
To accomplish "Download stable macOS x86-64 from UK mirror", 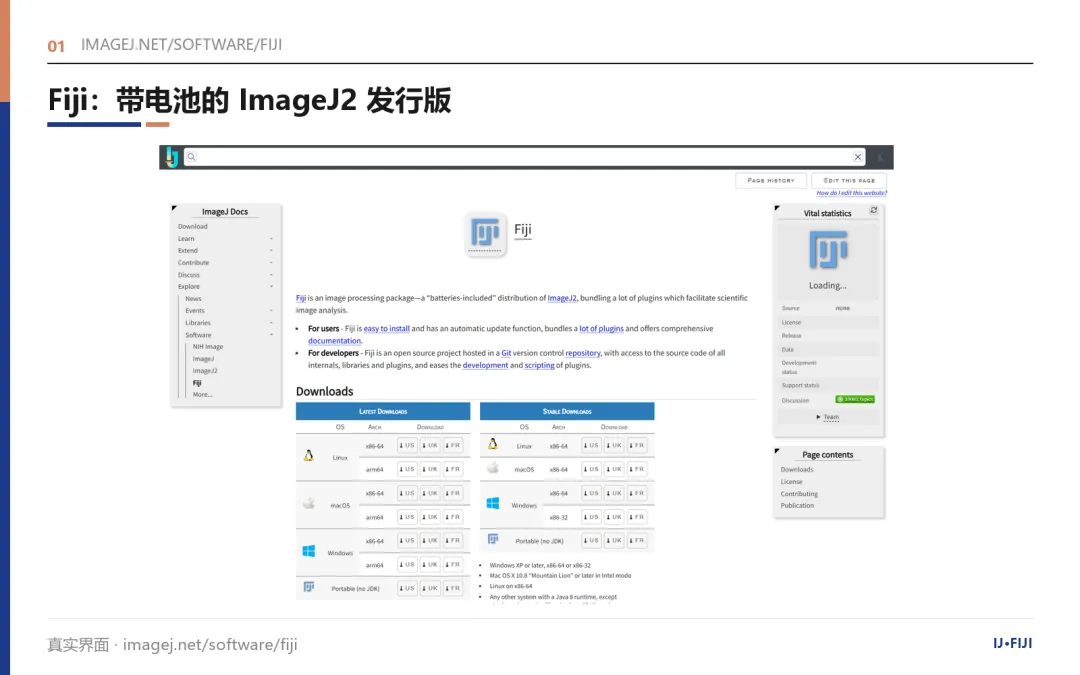I will pos(614,469).
